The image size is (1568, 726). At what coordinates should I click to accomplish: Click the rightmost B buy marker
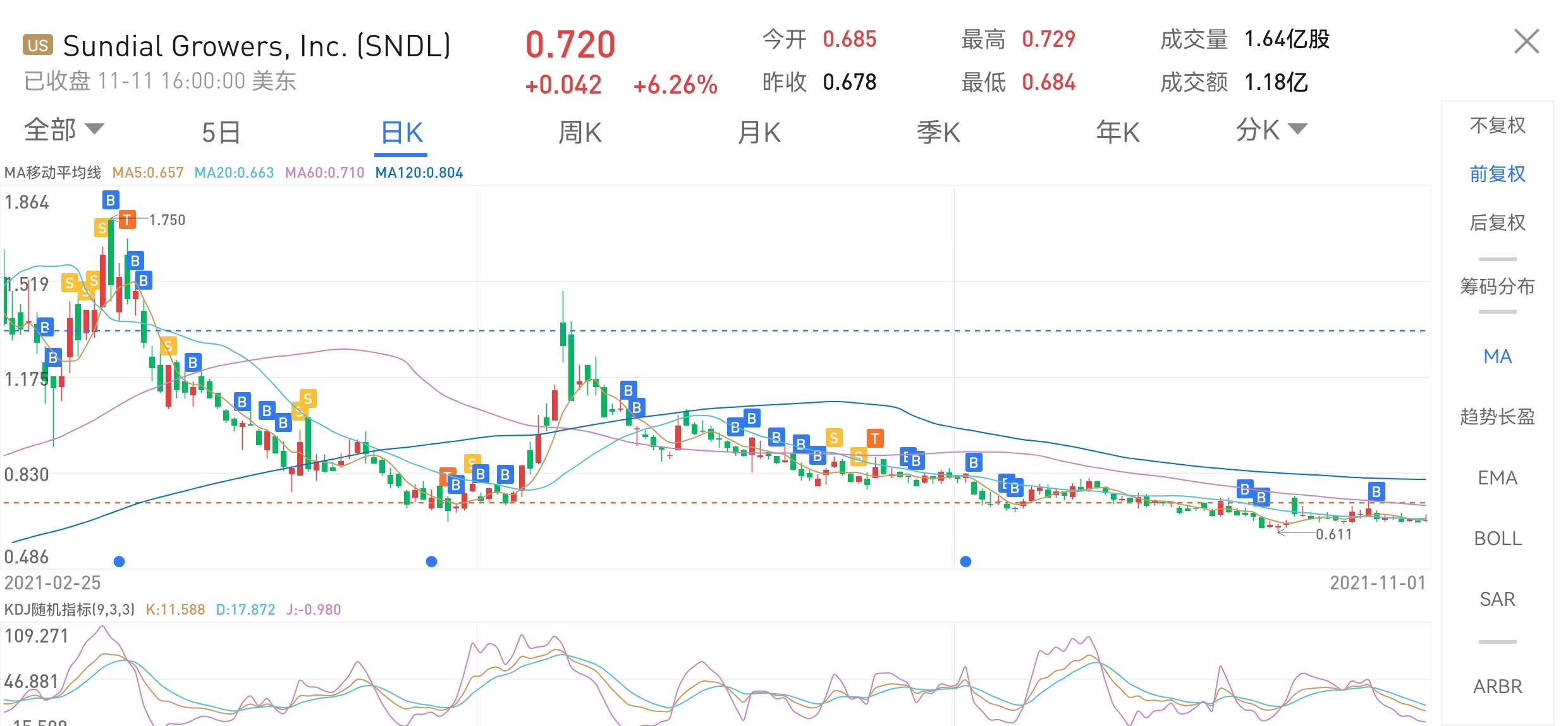(1376, 491)
